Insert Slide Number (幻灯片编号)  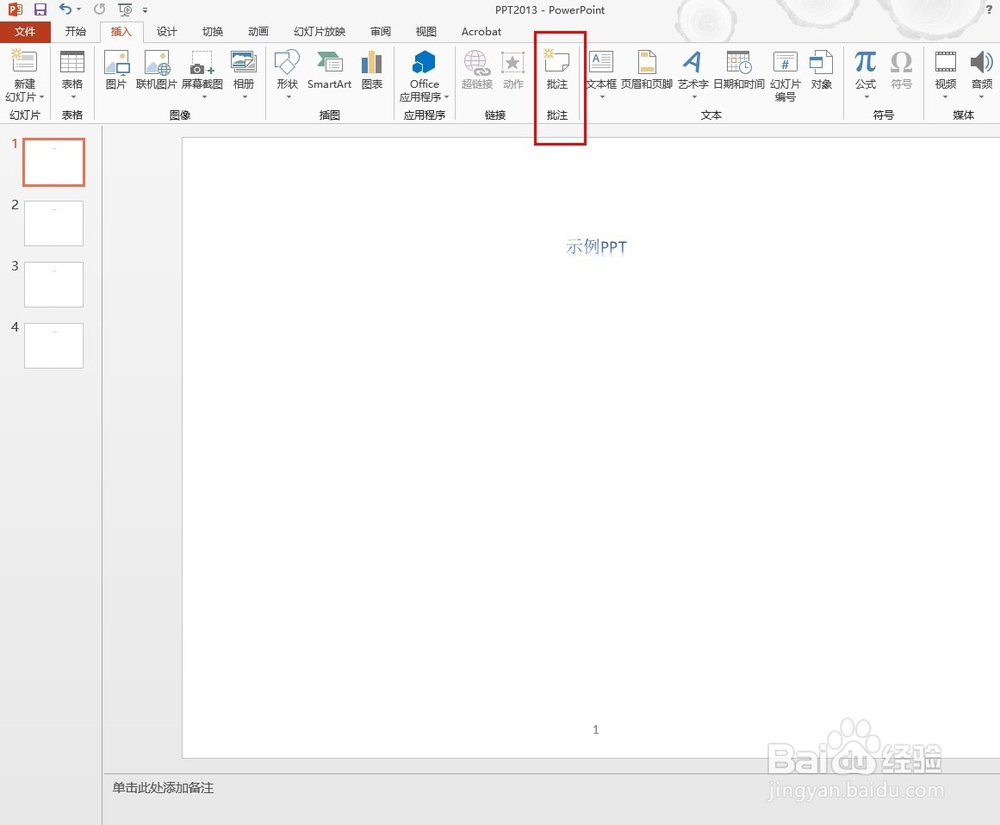[x=785, y=62]
